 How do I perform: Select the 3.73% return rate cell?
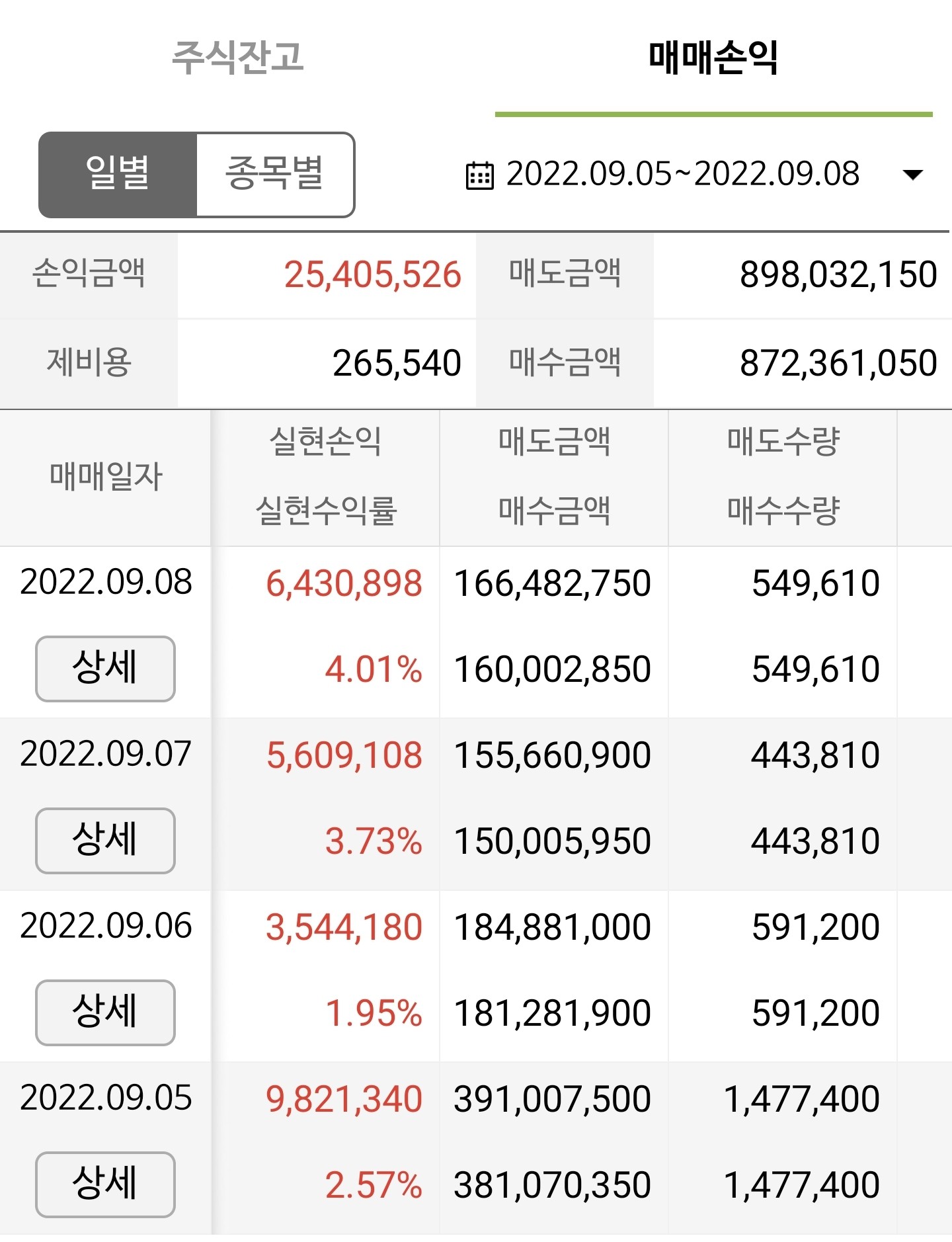(374, 841)
